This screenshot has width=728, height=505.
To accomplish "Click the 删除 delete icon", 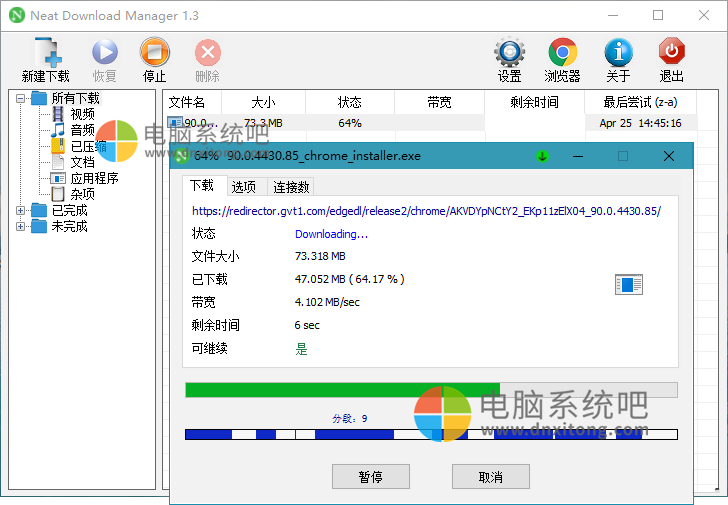I will 208,52.
